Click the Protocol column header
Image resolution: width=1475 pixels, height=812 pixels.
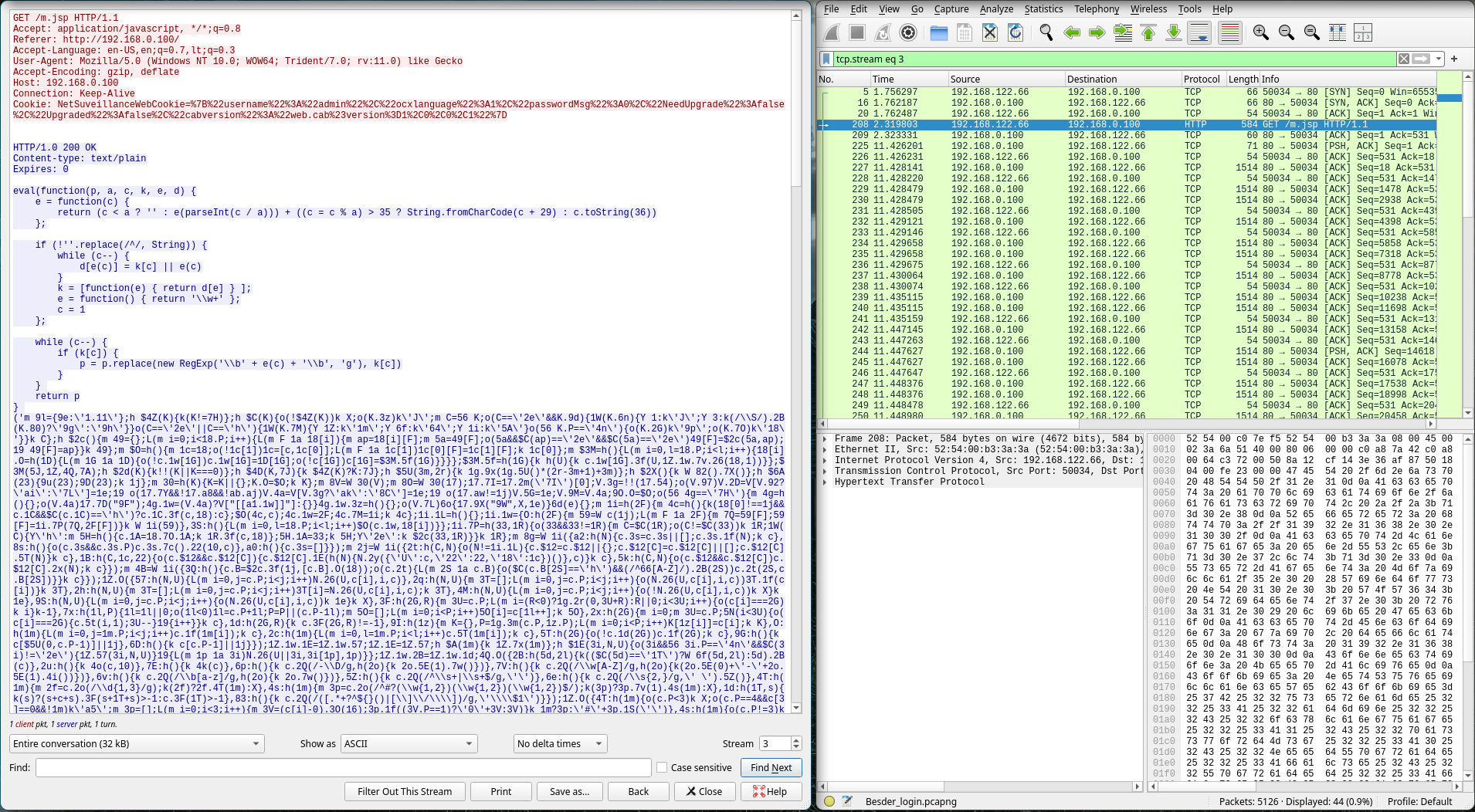1202,79
